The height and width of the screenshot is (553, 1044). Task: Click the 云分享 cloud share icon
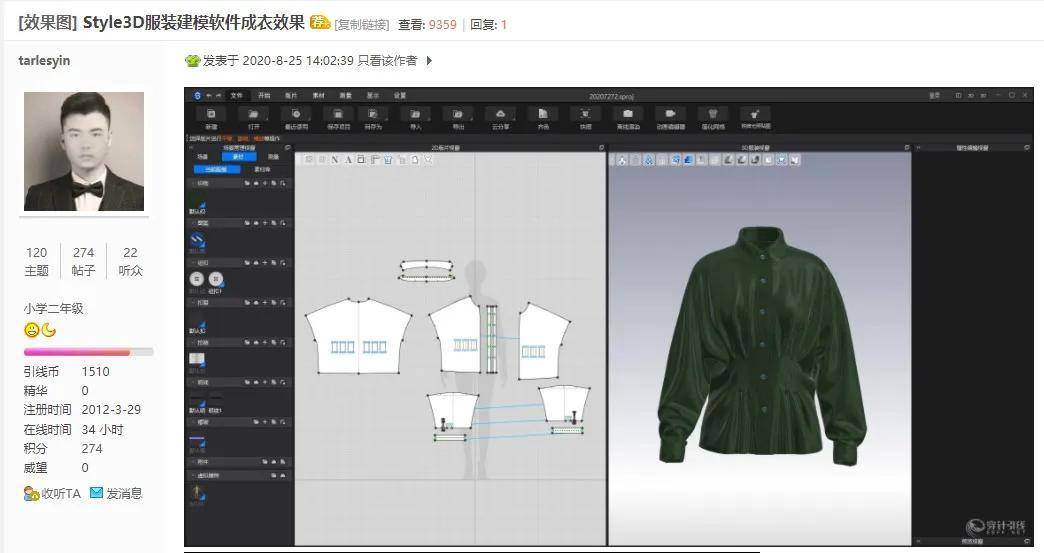(x=500, y=114)
